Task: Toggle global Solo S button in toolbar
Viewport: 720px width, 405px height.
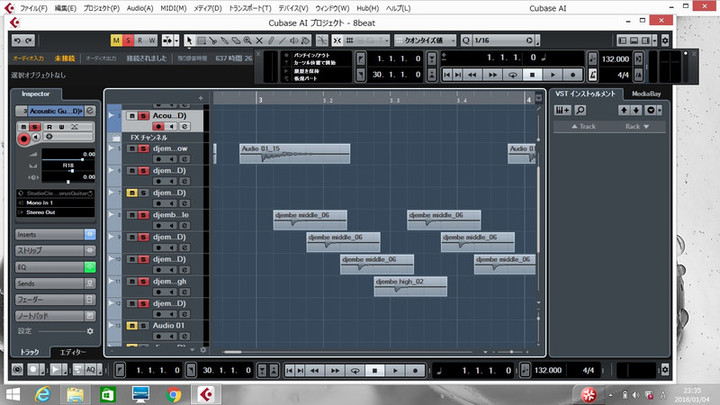Action: click(128, 40)
